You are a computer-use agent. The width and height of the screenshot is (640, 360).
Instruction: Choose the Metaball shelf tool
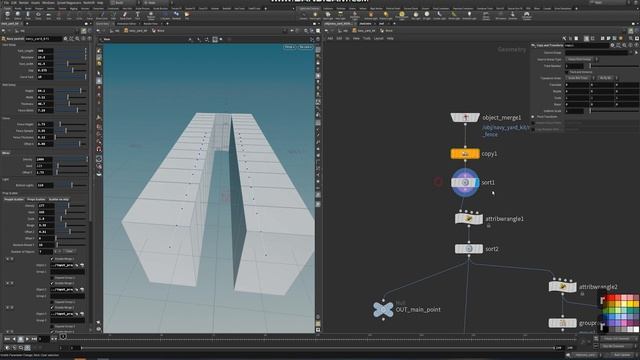(x=176, y=15)
